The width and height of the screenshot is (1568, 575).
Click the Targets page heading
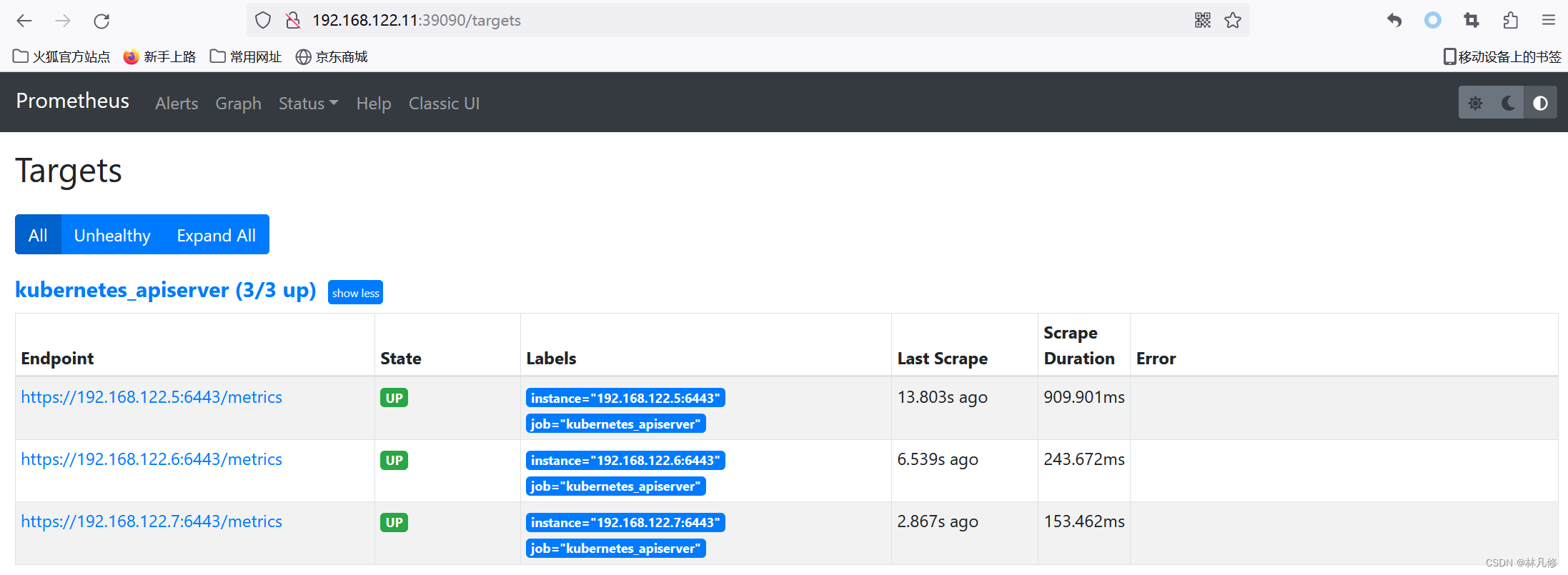(69, 171)
